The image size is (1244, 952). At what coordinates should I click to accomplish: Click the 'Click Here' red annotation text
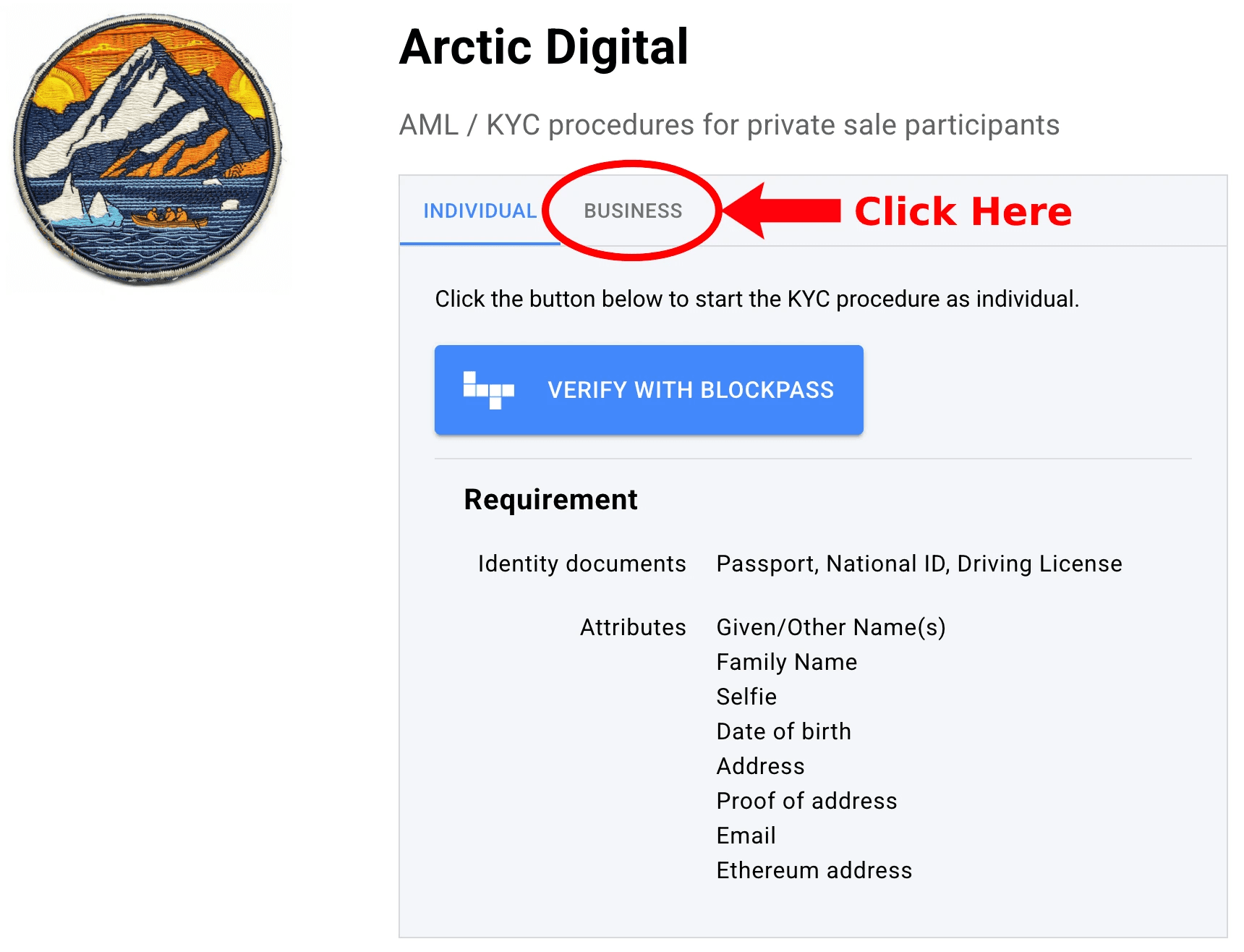click(x=962, y=211)
